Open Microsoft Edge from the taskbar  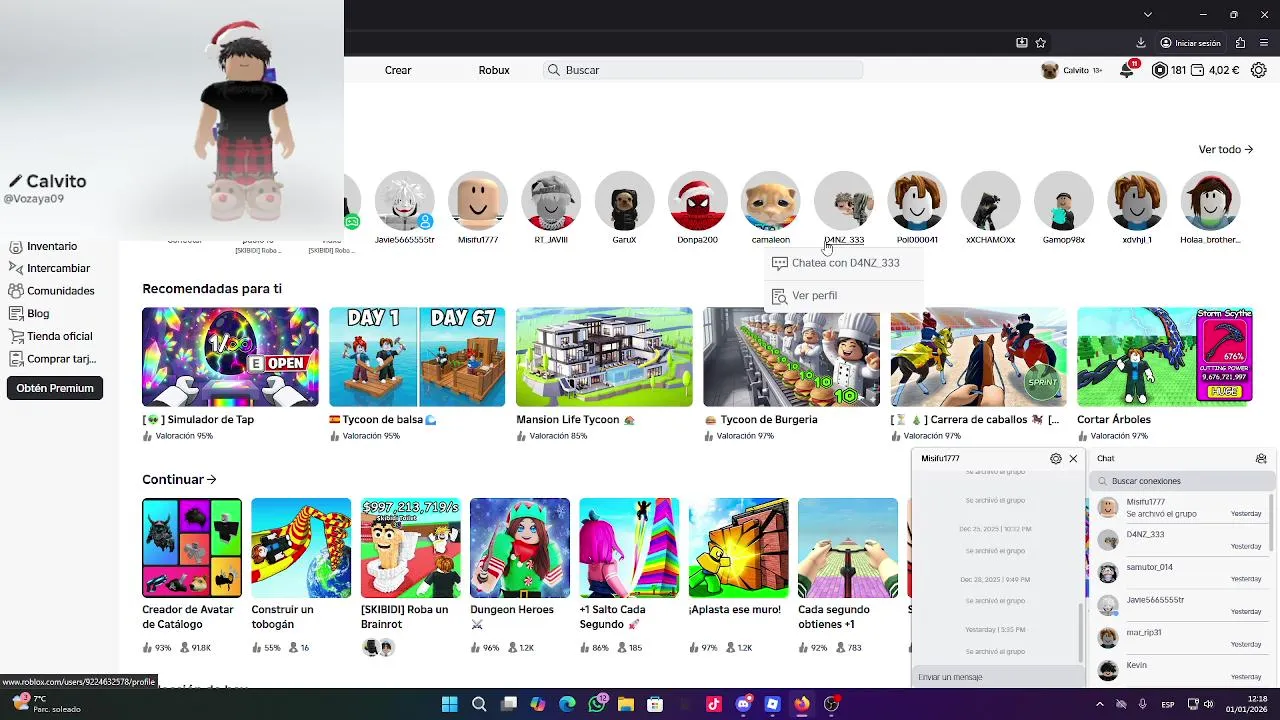click(567, 704)
